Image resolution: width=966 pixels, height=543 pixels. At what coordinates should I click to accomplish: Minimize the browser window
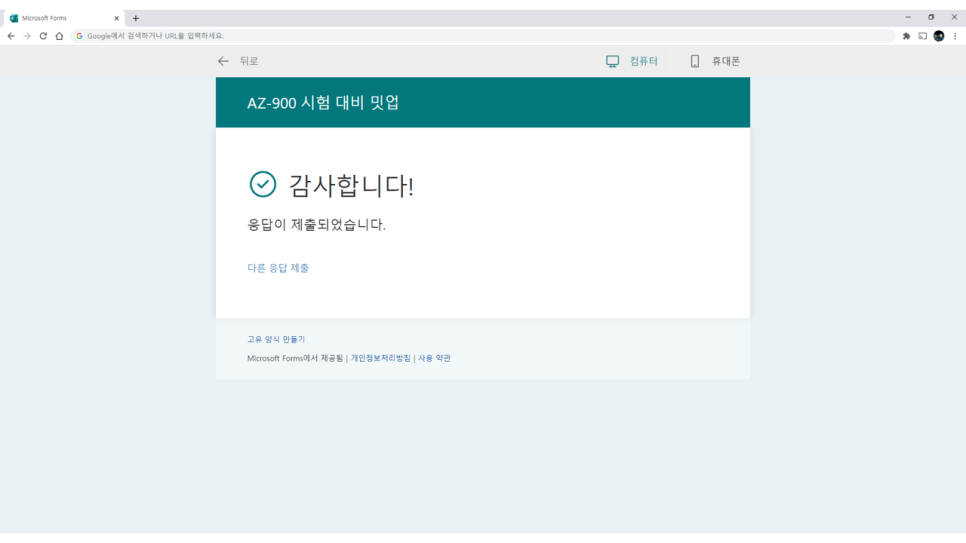pos(907,17)
